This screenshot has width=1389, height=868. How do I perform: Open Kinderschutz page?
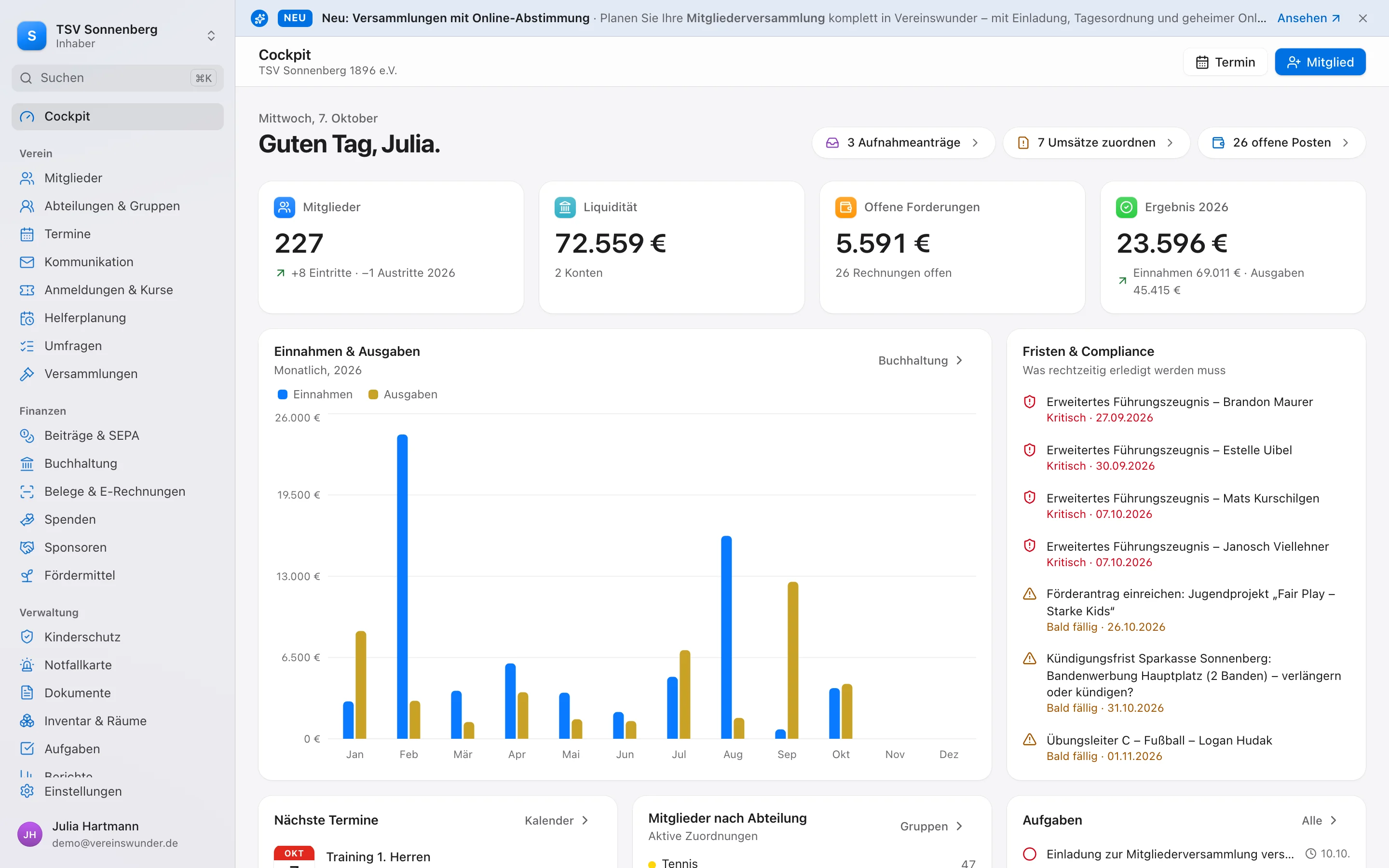[117, 637]
